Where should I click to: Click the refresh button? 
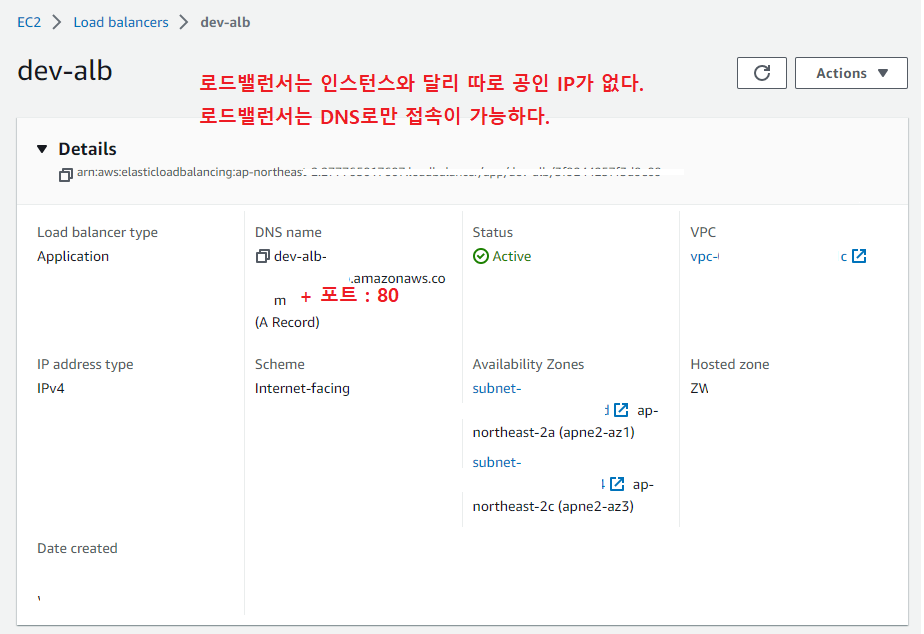761,73
